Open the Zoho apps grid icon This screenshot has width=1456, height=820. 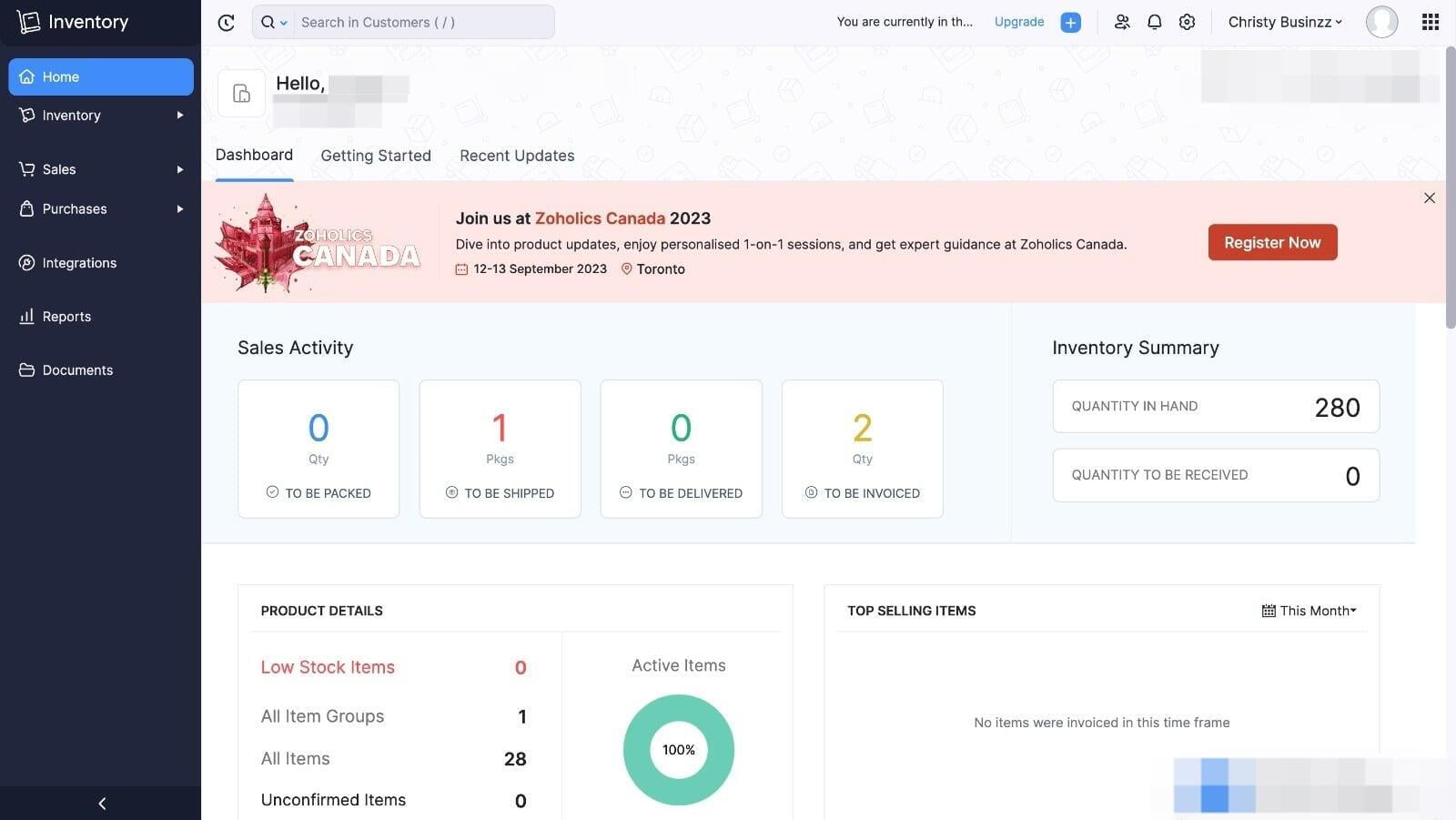1430,22
